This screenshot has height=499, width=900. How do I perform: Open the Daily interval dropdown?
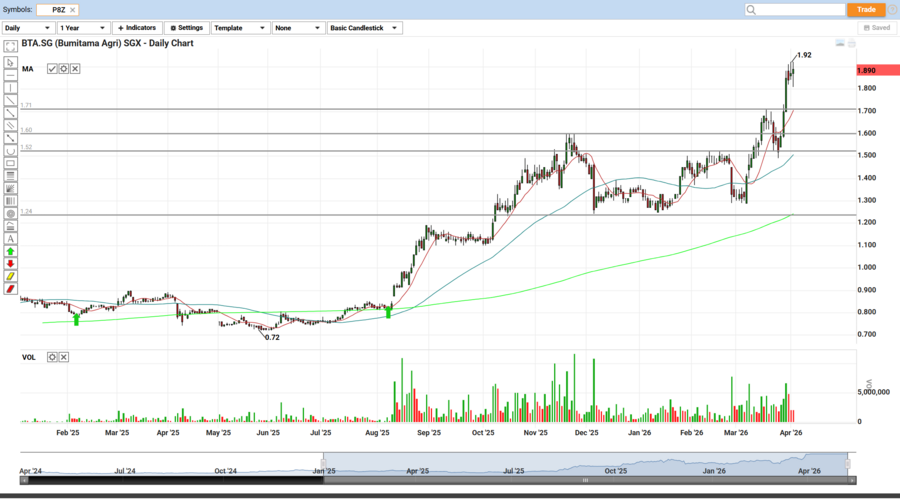(27, 28)
